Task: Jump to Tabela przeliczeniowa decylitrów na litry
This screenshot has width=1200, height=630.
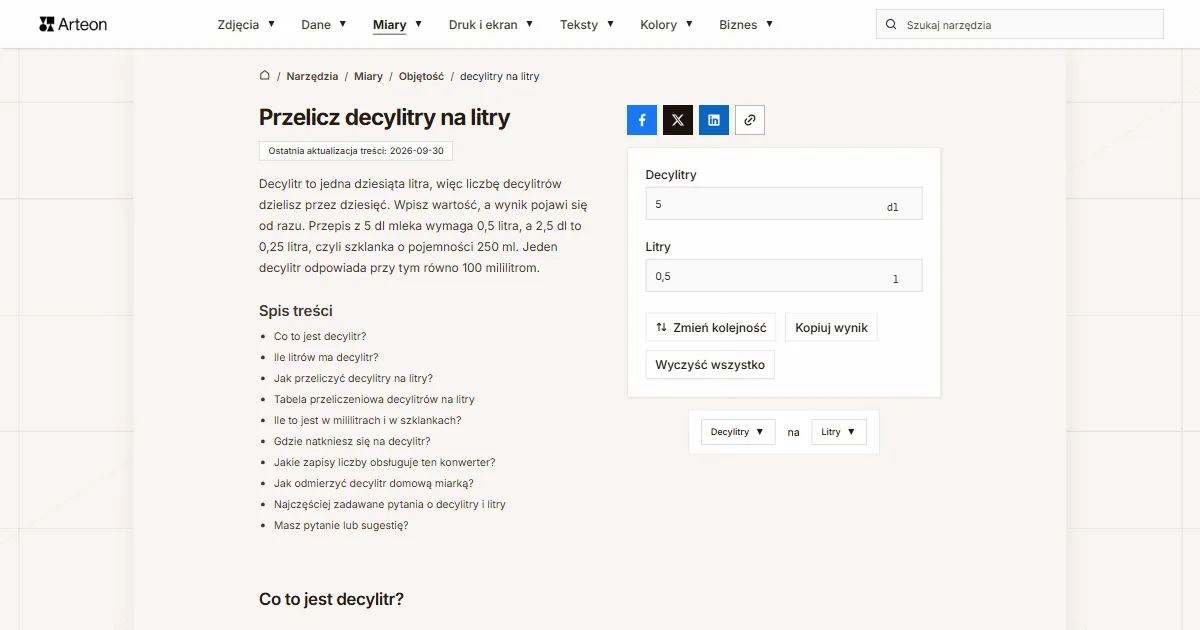Action: point(374,399)
